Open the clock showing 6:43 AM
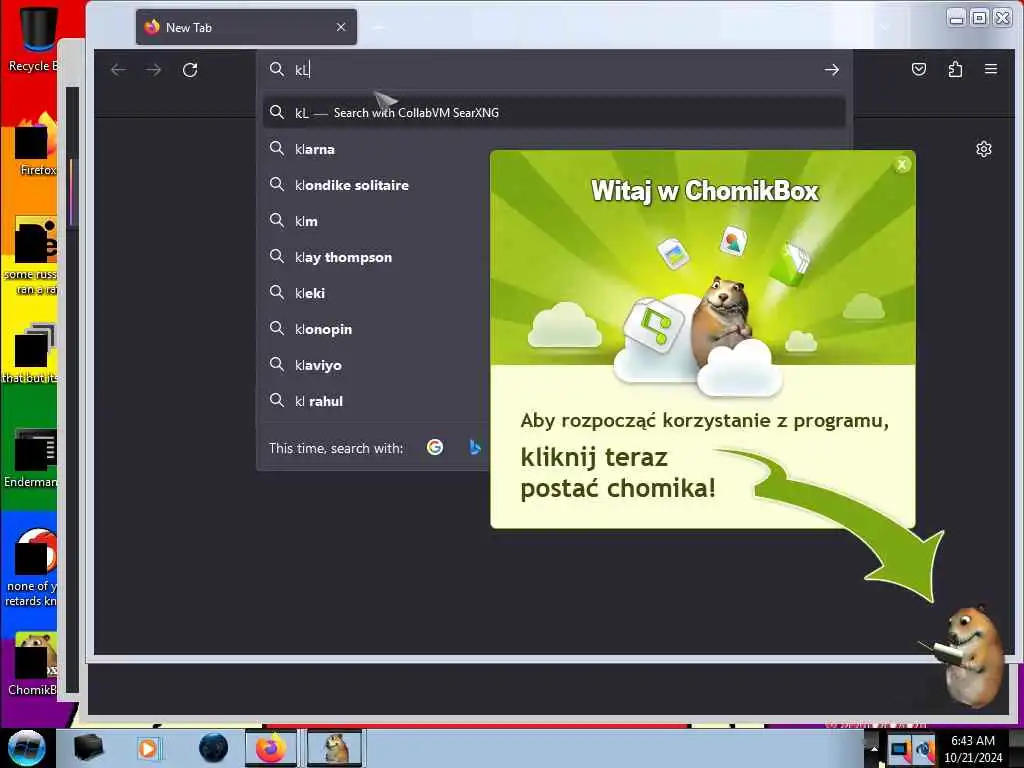 pos(973,748)
